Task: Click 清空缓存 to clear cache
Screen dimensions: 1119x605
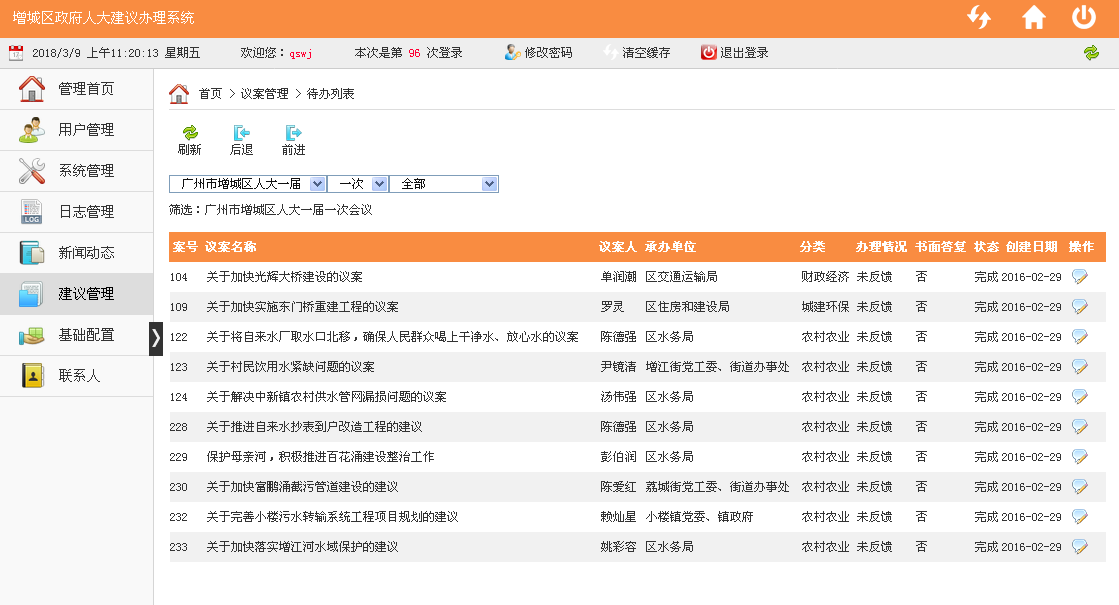Action: pos(637,53)
